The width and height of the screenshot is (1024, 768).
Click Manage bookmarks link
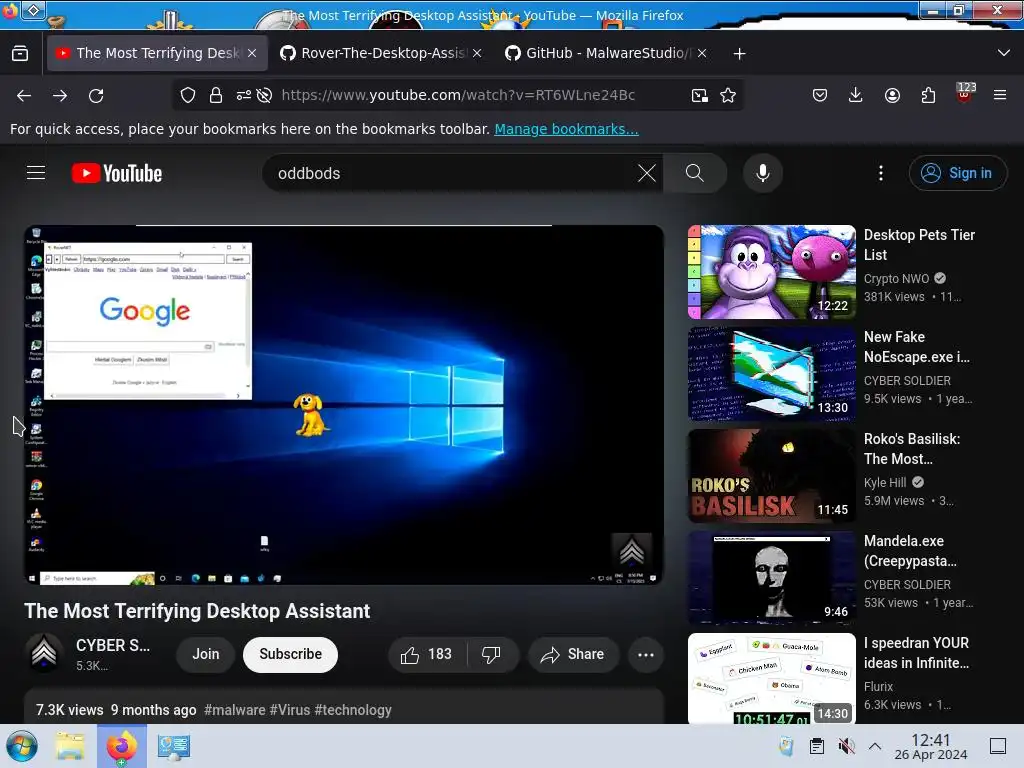(566, 129)
